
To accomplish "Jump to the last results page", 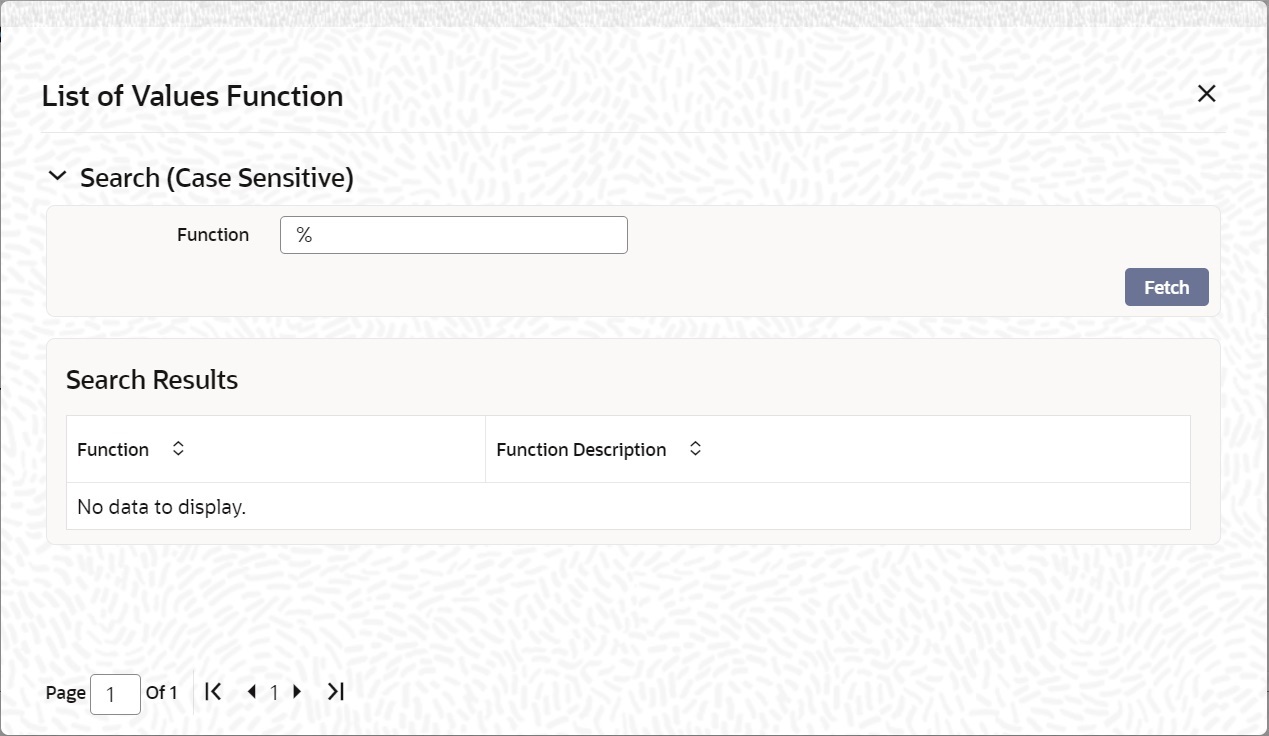I will 336,691.
